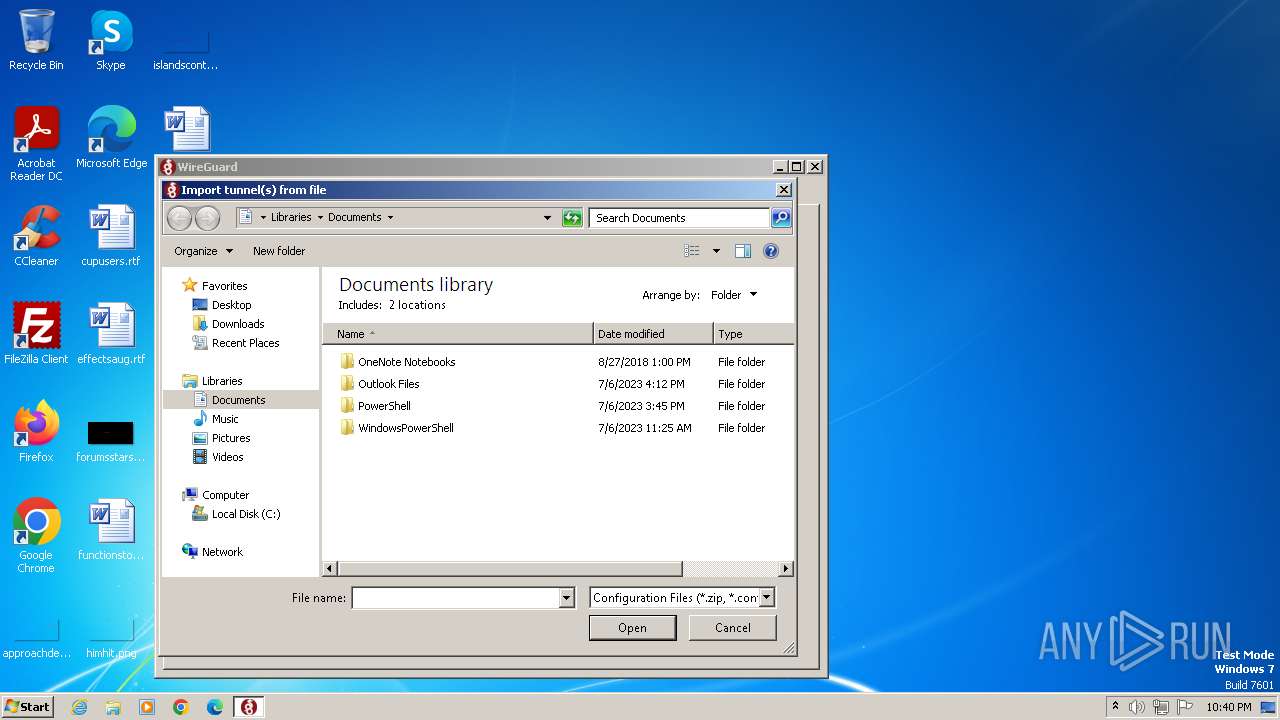
Task: Open the Skype desktop shortcut
Action: point(111,40)
